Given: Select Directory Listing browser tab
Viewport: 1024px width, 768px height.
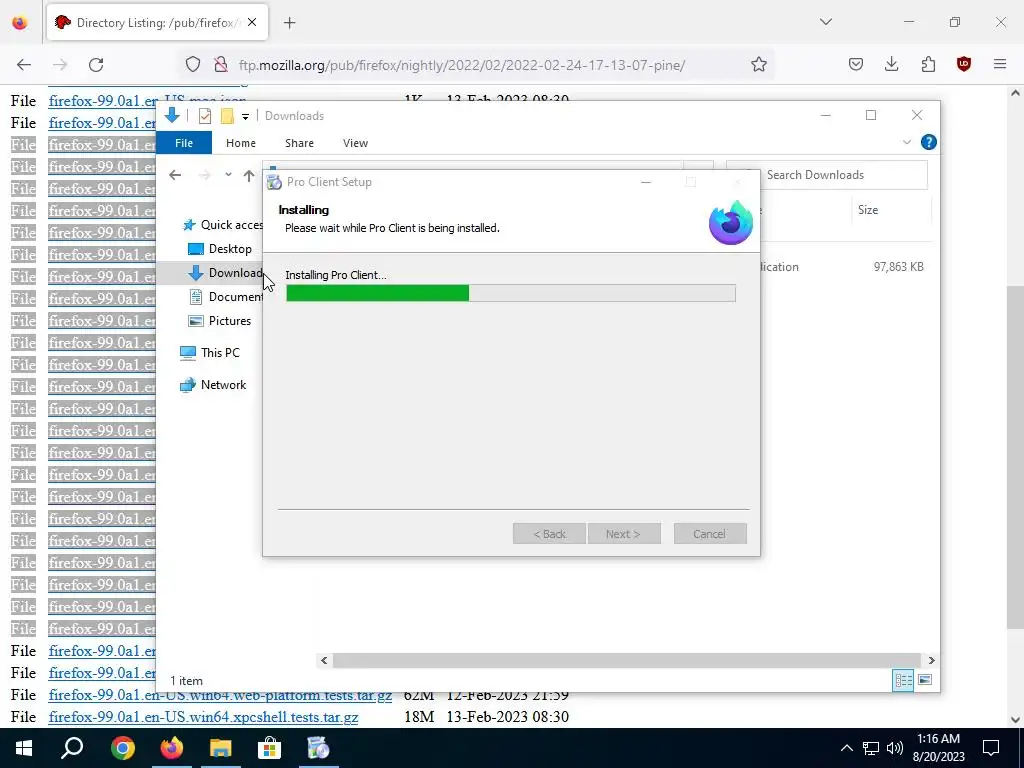Looking at the screenshot, I should [x=157, y=23].
